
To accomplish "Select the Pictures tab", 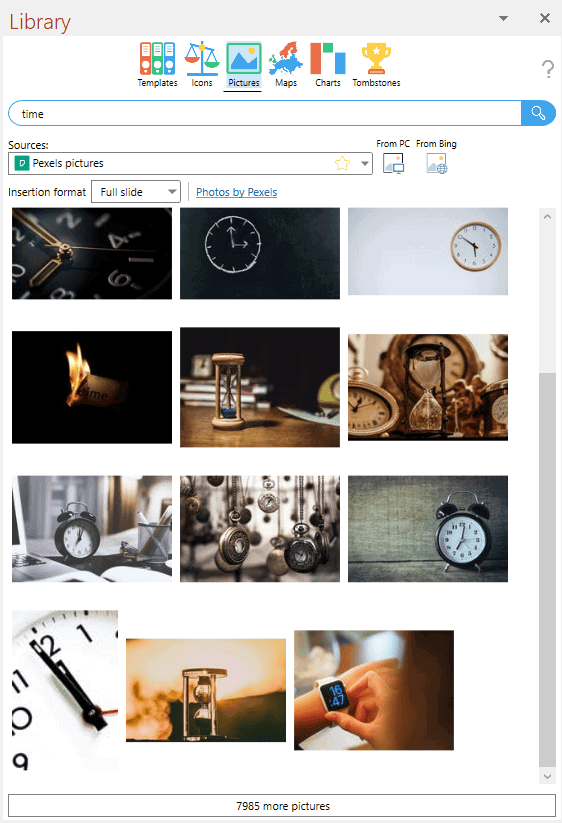I will [243, 65].
